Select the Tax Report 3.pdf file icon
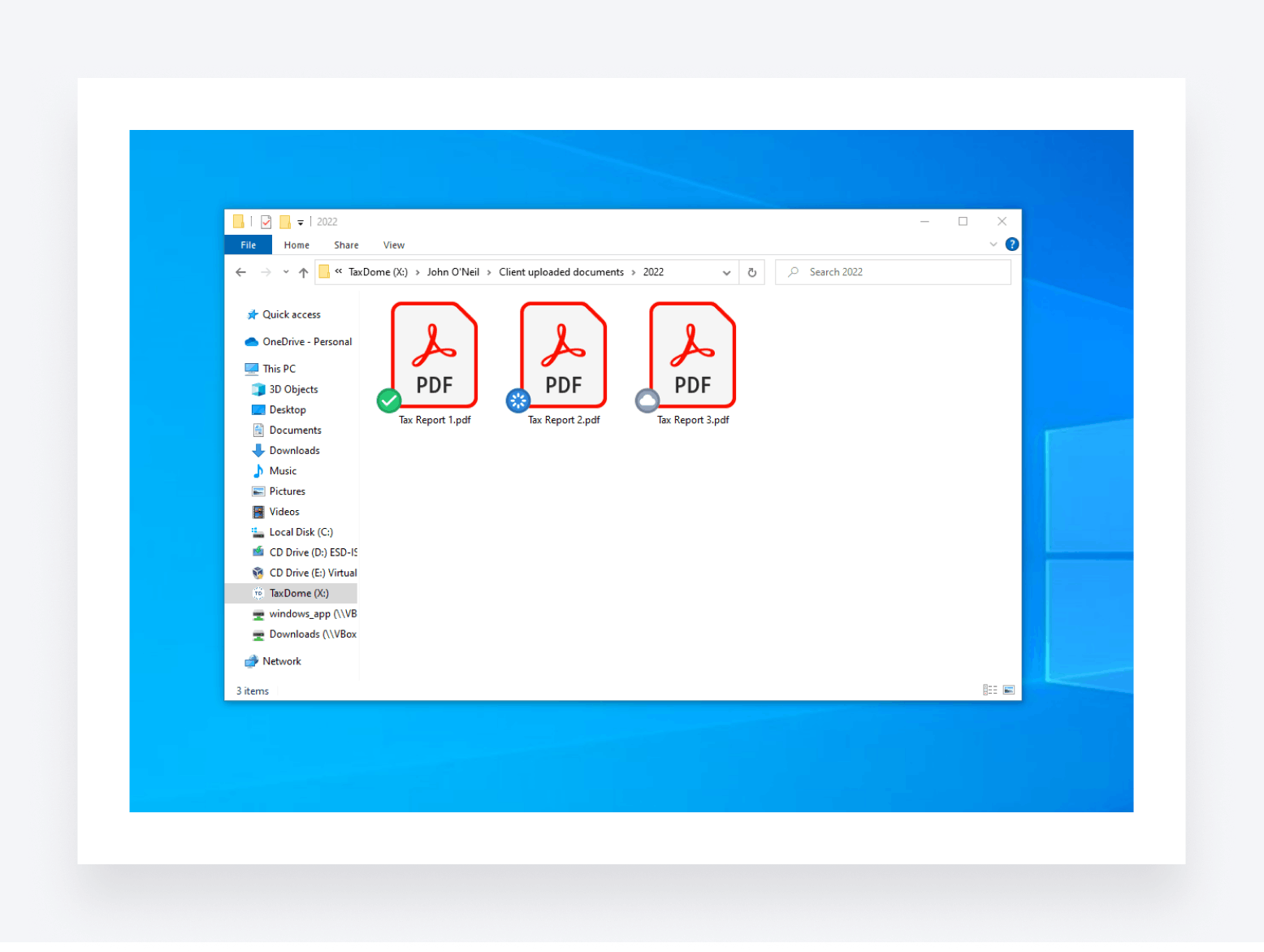 point(692,356)
